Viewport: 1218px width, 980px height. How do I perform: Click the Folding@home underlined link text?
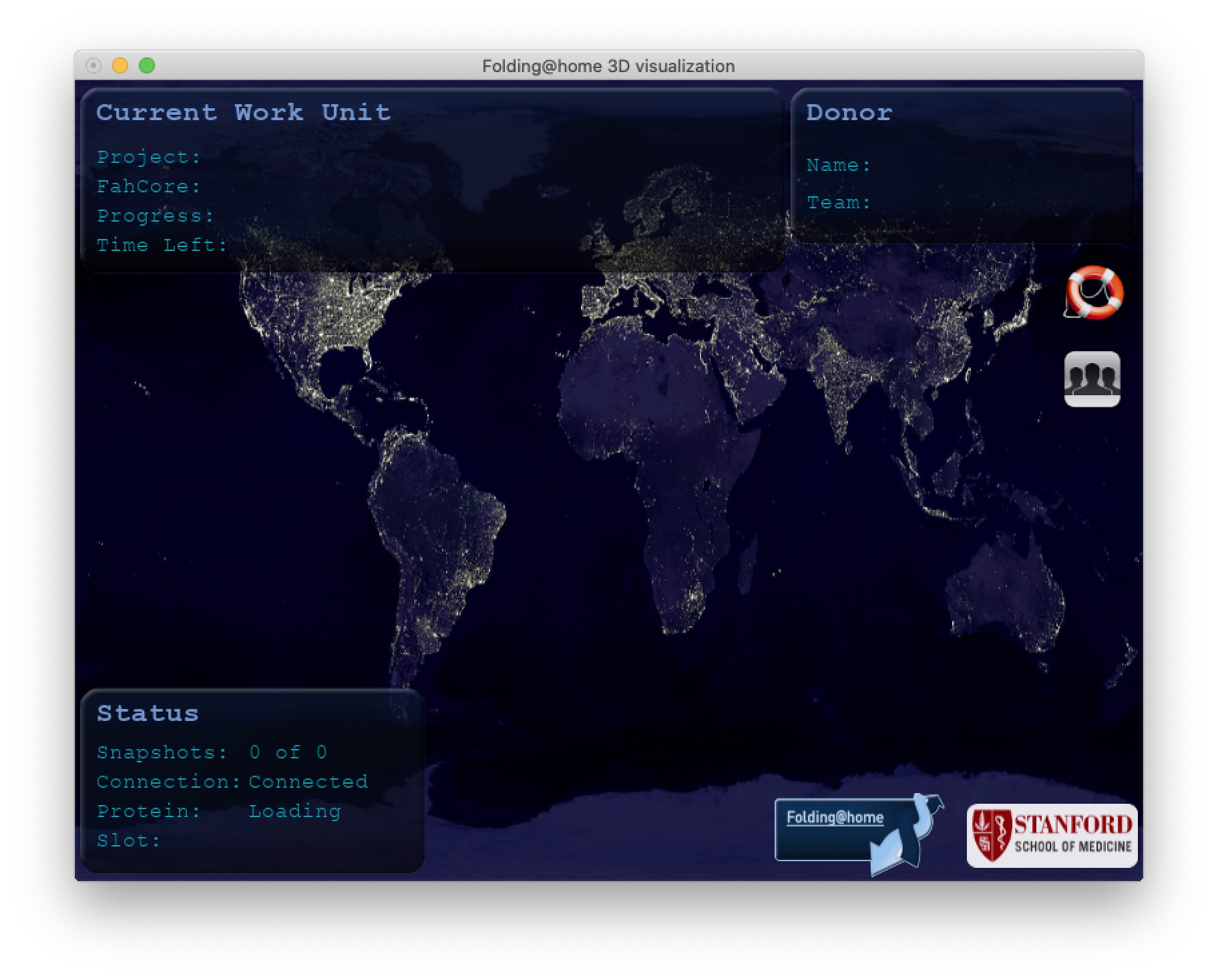tap(834, 817)
